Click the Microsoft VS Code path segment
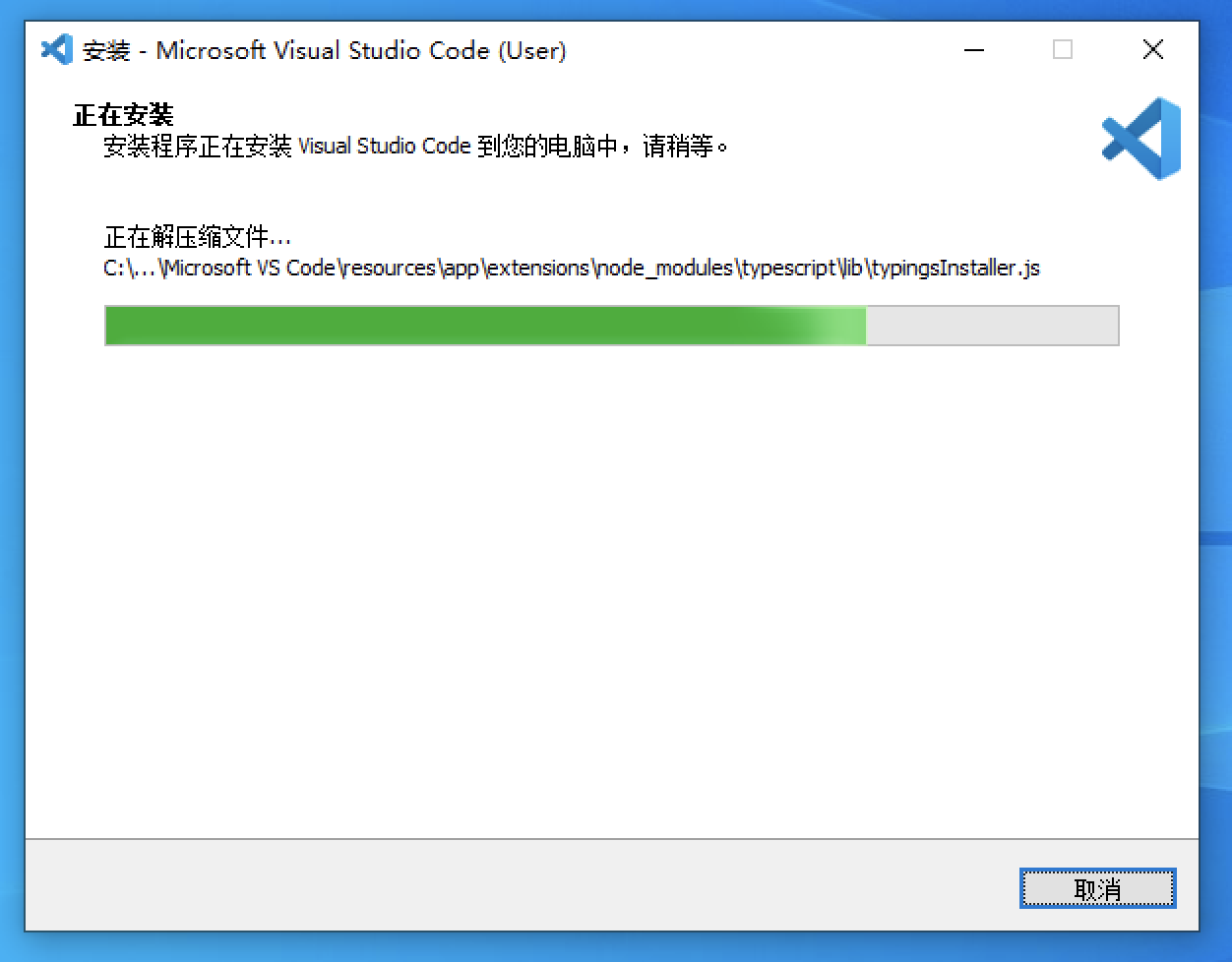This screenshot has width=1232, height=962. pyautogui.click(x=250, y=268)
